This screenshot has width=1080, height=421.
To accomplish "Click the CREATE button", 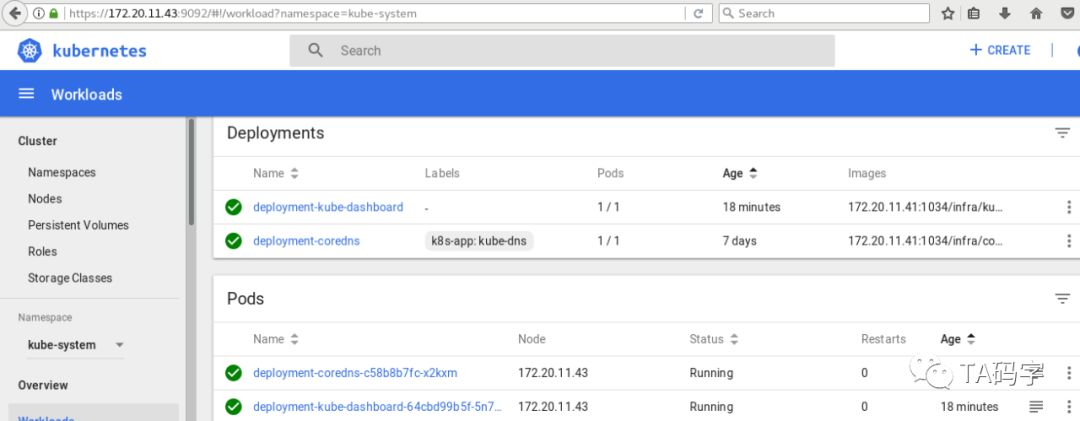I will click(x=999, y=50).
